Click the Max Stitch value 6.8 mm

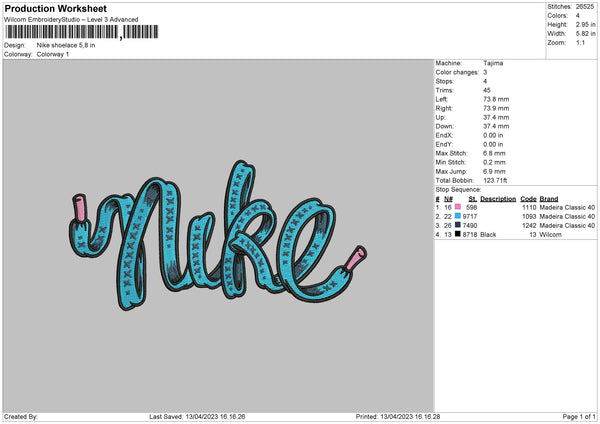[494, 153]
